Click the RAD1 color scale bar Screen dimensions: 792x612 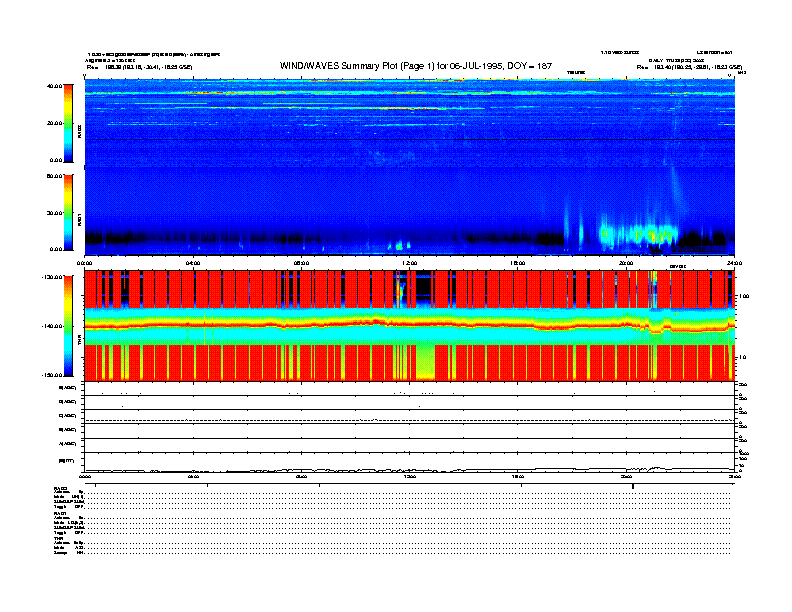click(68, 213)
